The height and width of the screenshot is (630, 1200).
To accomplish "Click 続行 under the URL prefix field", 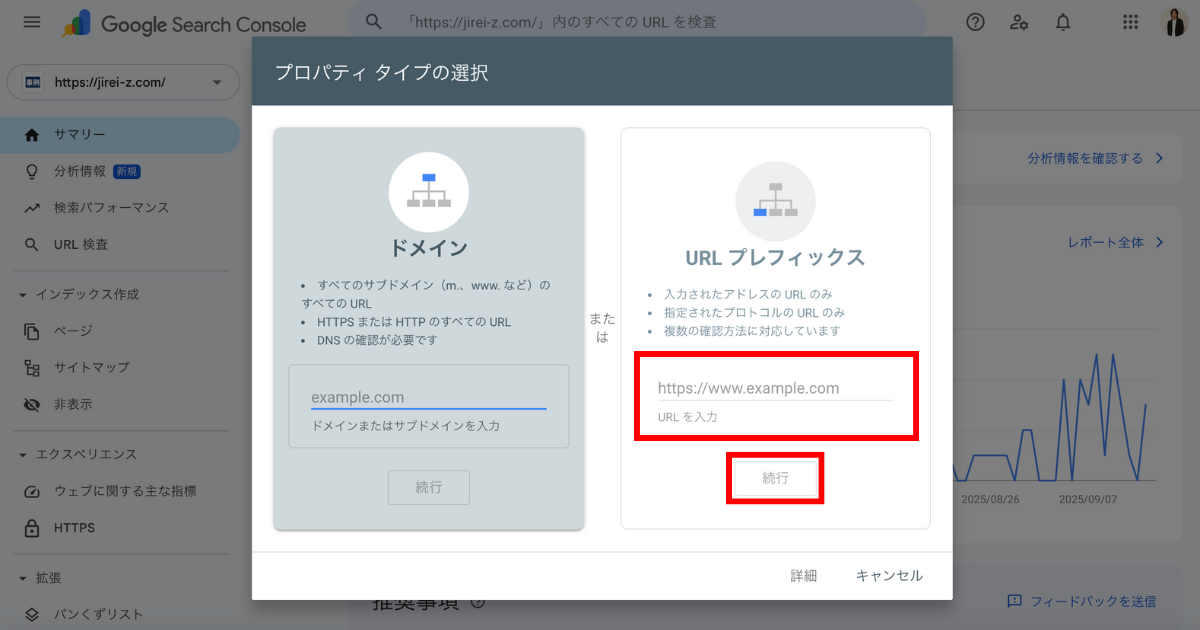I will tap(776, 478).
